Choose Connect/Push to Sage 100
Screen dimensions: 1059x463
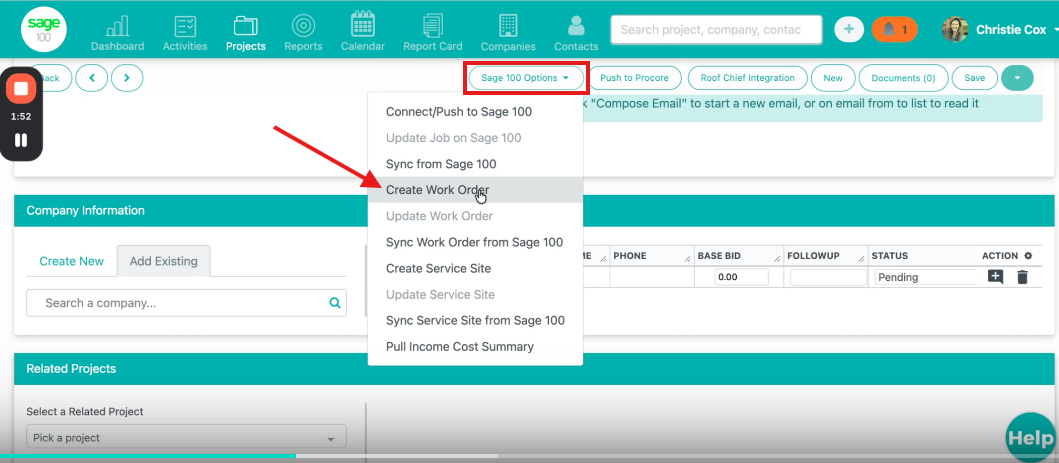coord(475,111)
